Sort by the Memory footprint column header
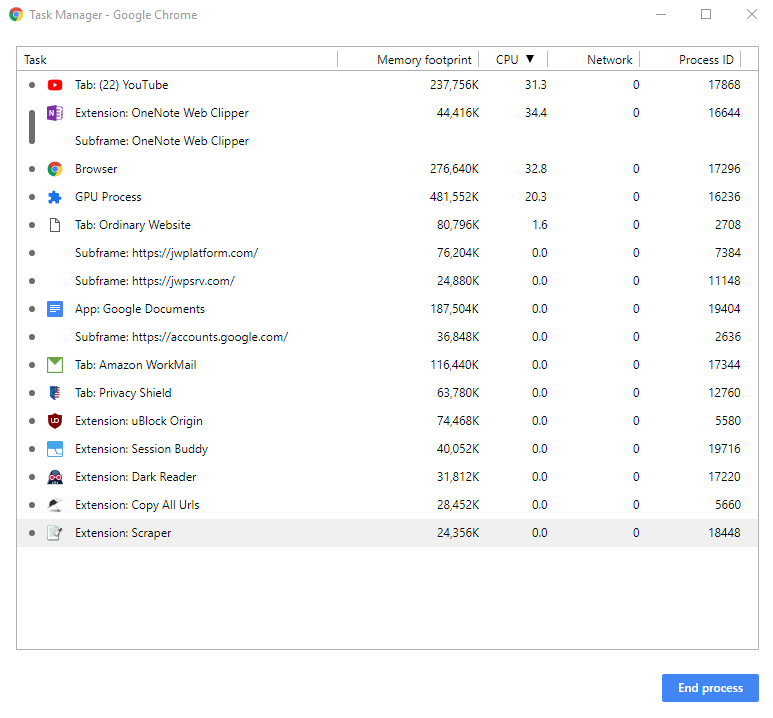 coord(408,60)
